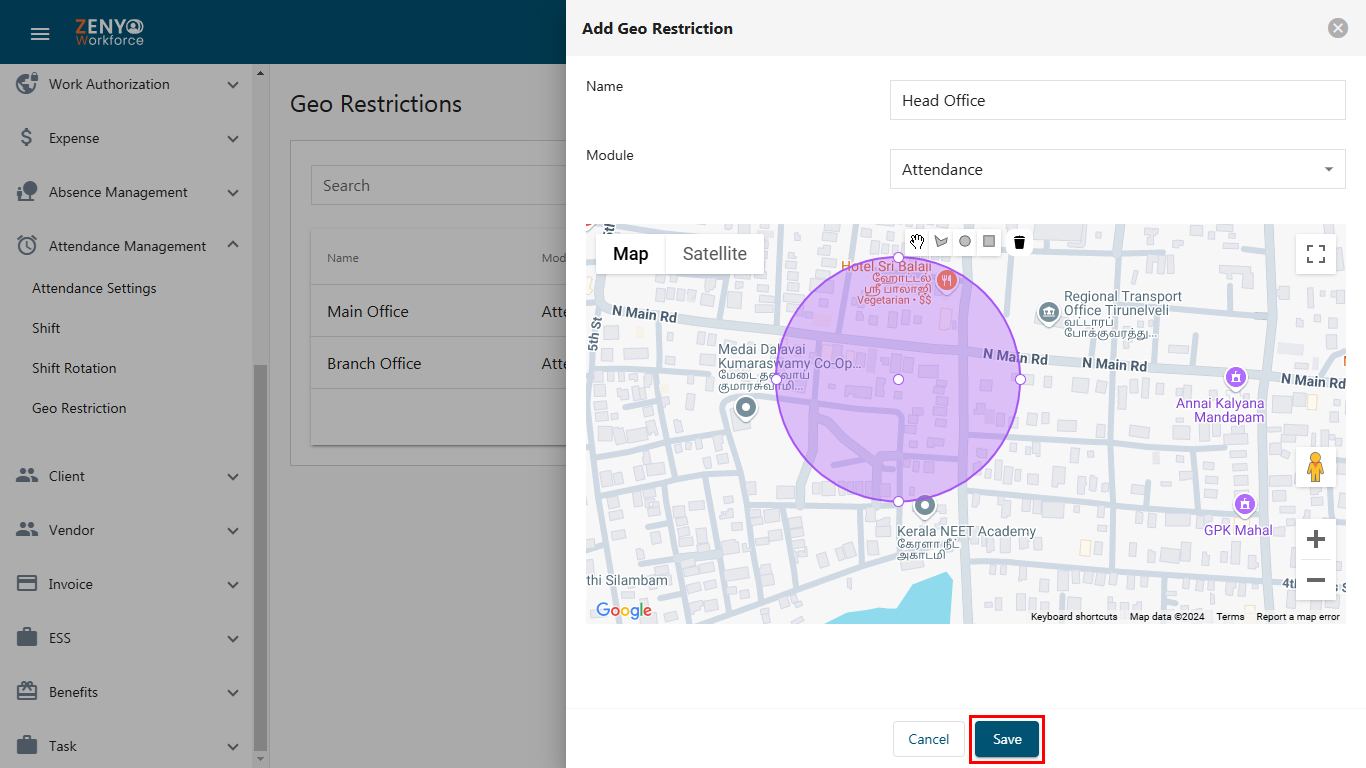Select the hand pan drawing tool
The width and height of the screenshot is (1366, 768).
917,242
